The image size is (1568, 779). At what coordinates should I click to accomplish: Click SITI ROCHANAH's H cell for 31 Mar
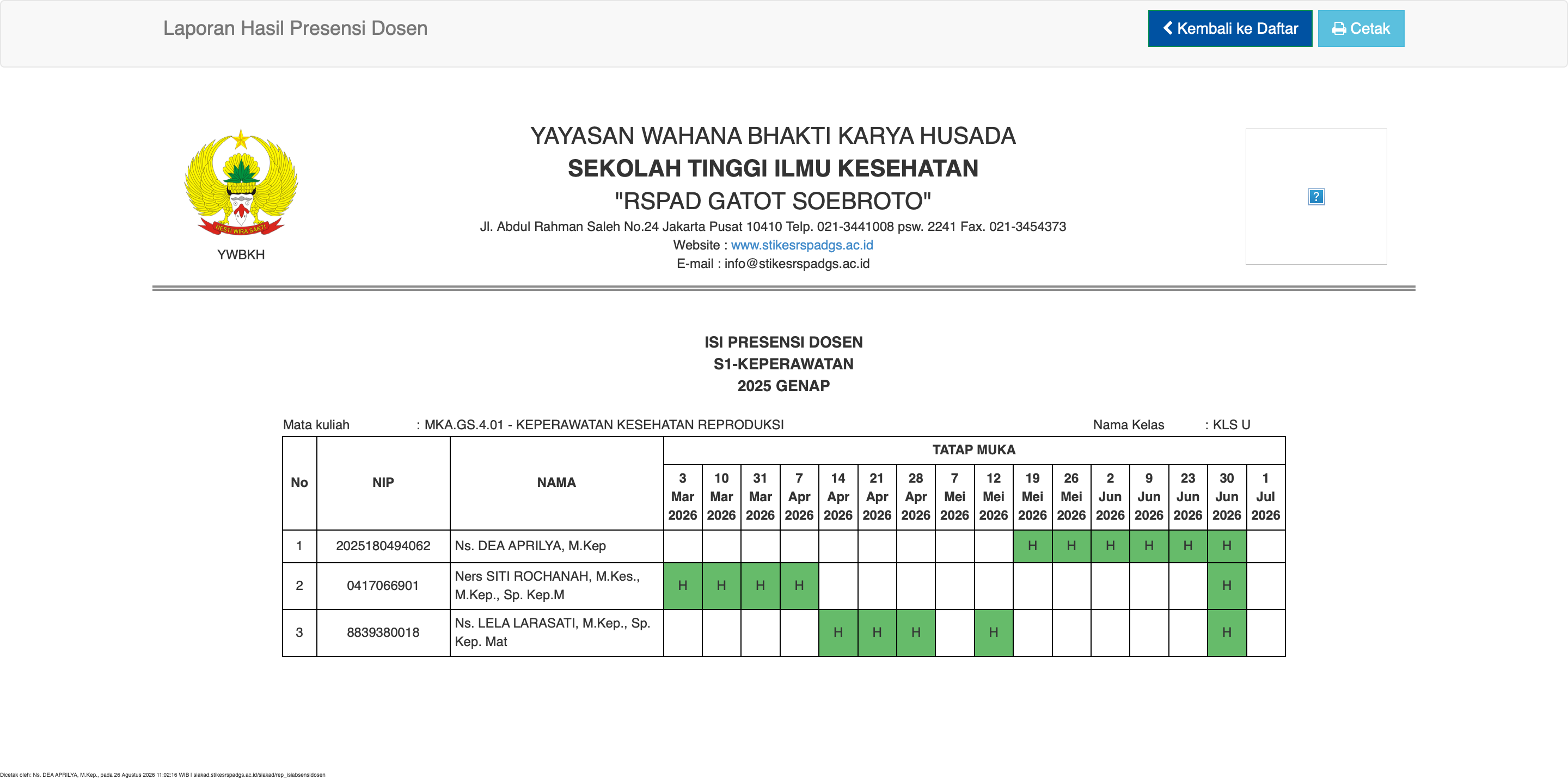760,585
